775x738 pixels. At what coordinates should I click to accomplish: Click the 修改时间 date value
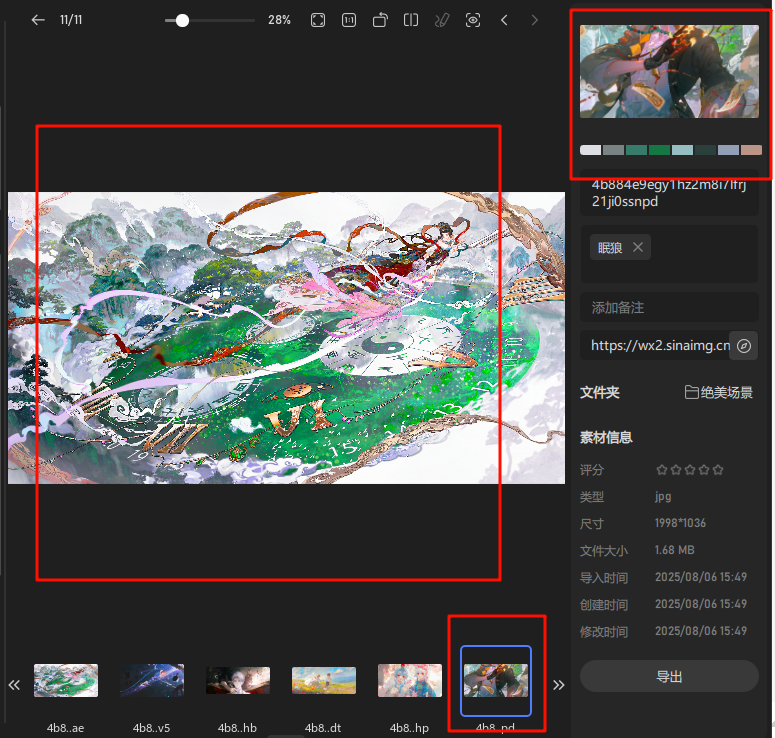701,631
